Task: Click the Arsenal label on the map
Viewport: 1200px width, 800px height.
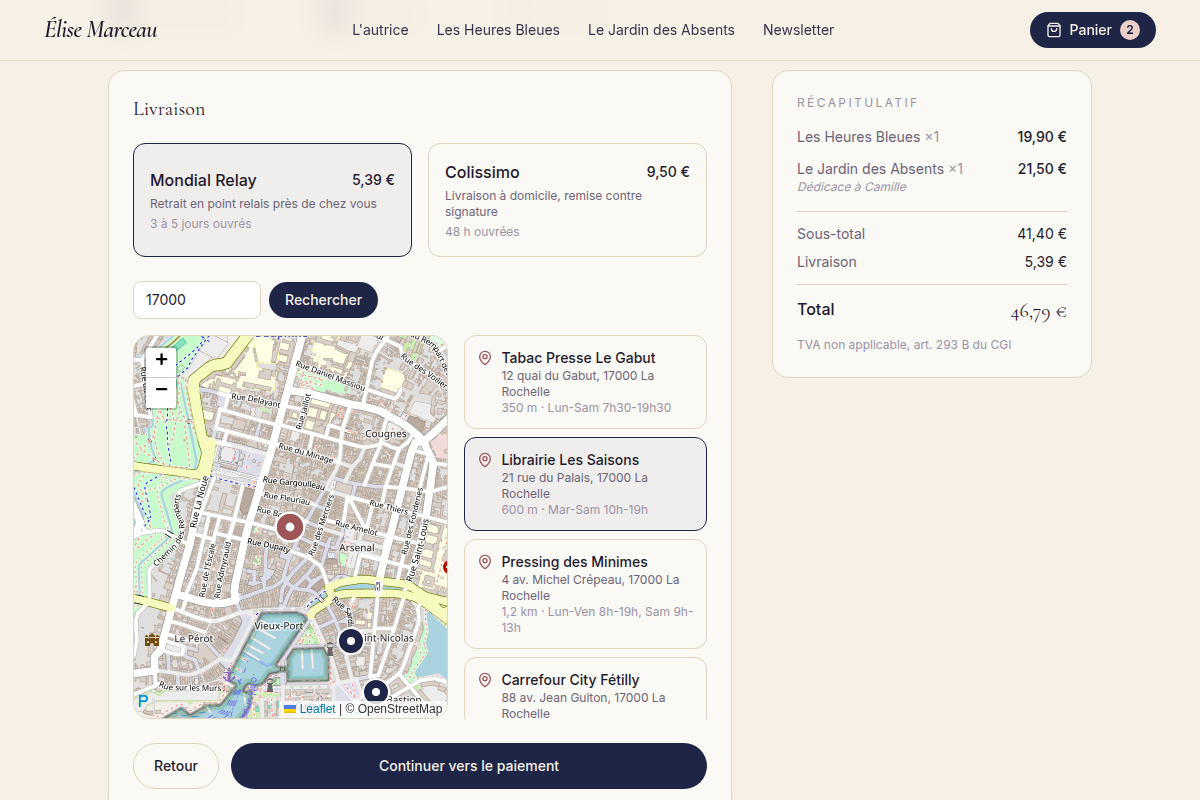Action: [x=357, y=548]
